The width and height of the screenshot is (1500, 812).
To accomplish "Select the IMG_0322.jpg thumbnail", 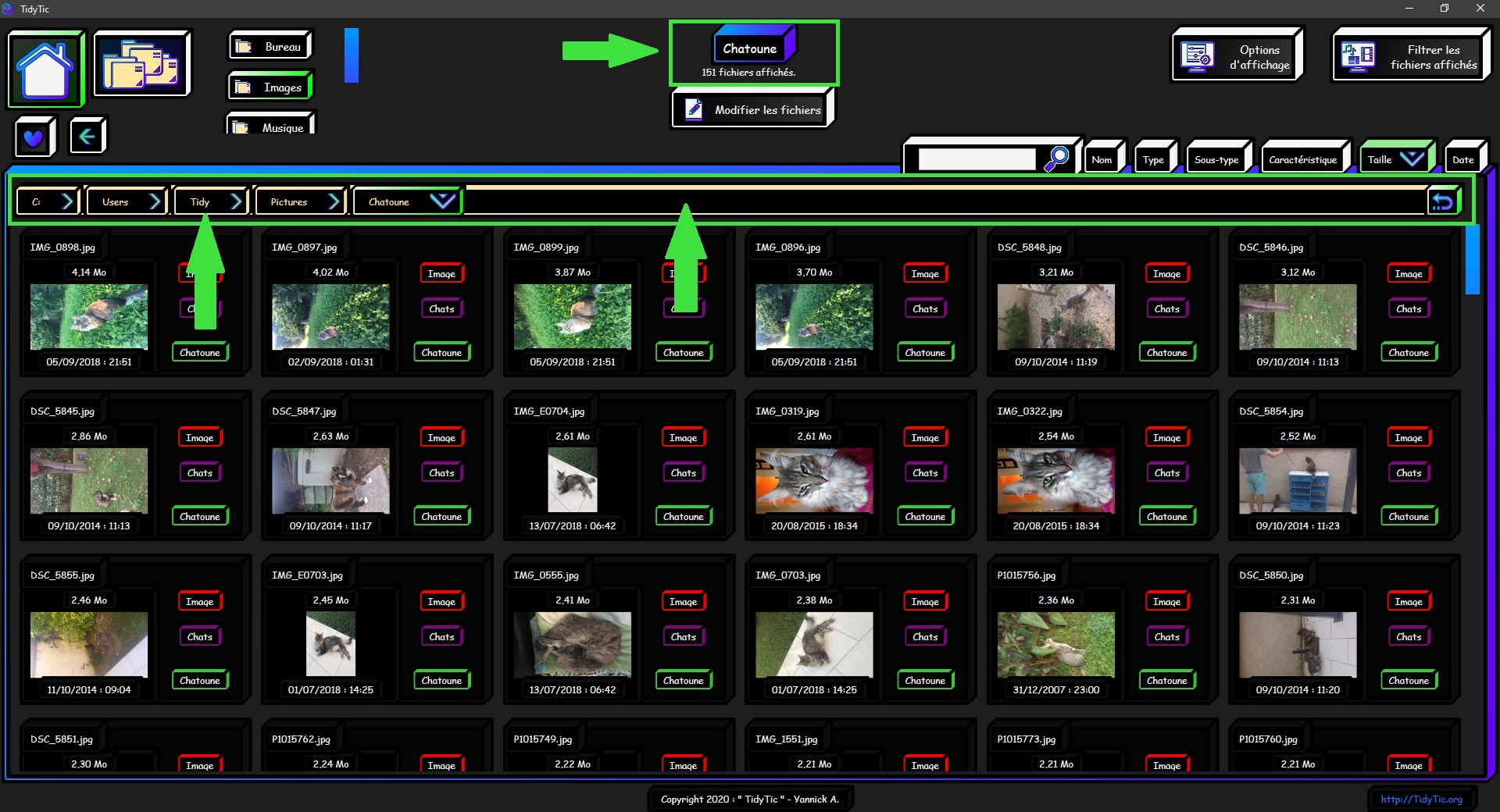I will click(x=1056, y=480).
